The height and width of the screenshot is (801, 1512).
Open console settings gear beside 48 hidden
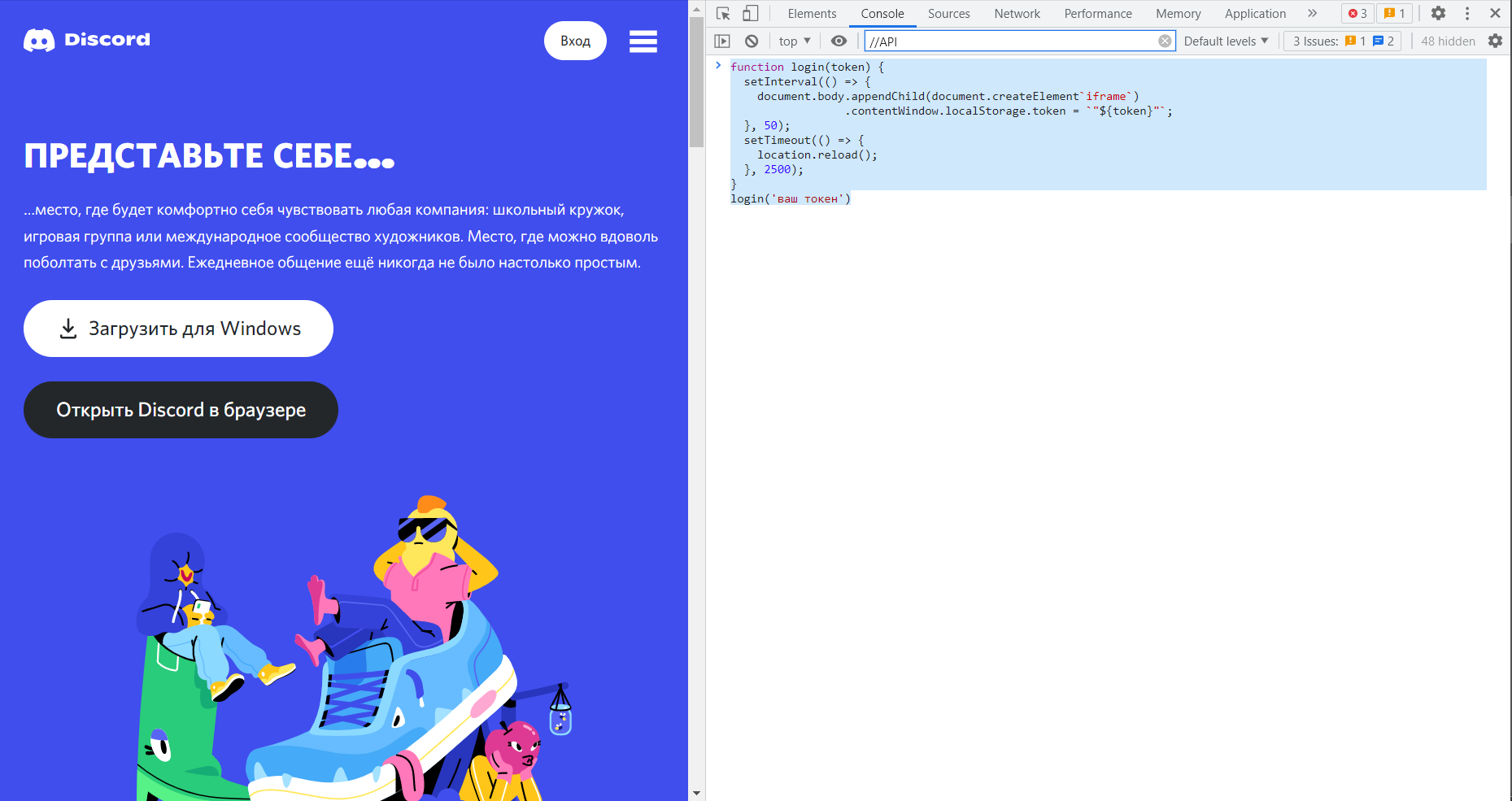(1495, 41)
